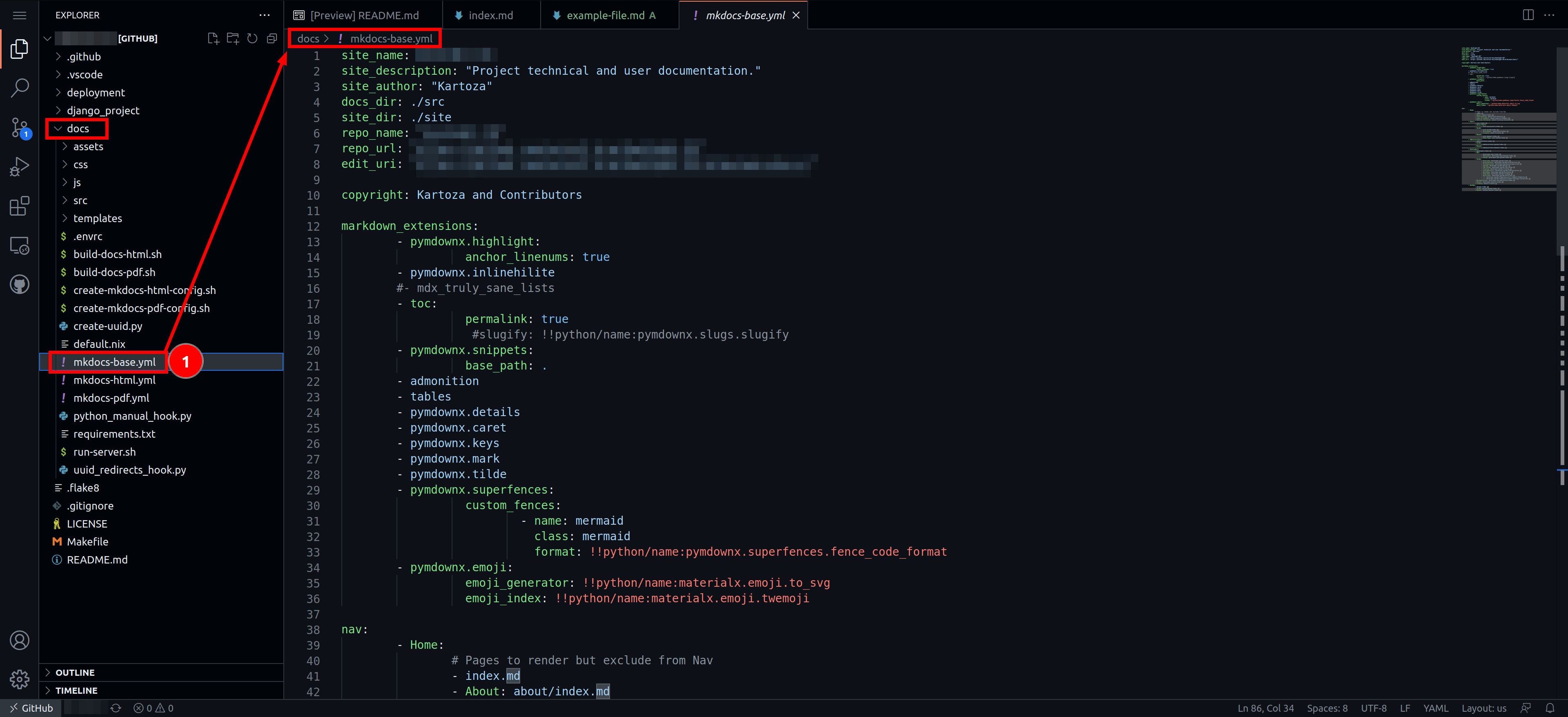Viewport: 1568px width, 717px height.
Task: Change language mode YAML
Action: (x=1436, y=708)
